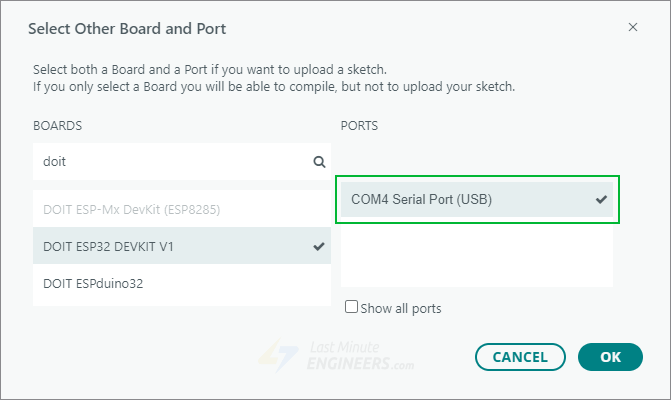Click the "Show all ports" label text
The height and width of the screenshot is (400, 671).
coord(401,308)
